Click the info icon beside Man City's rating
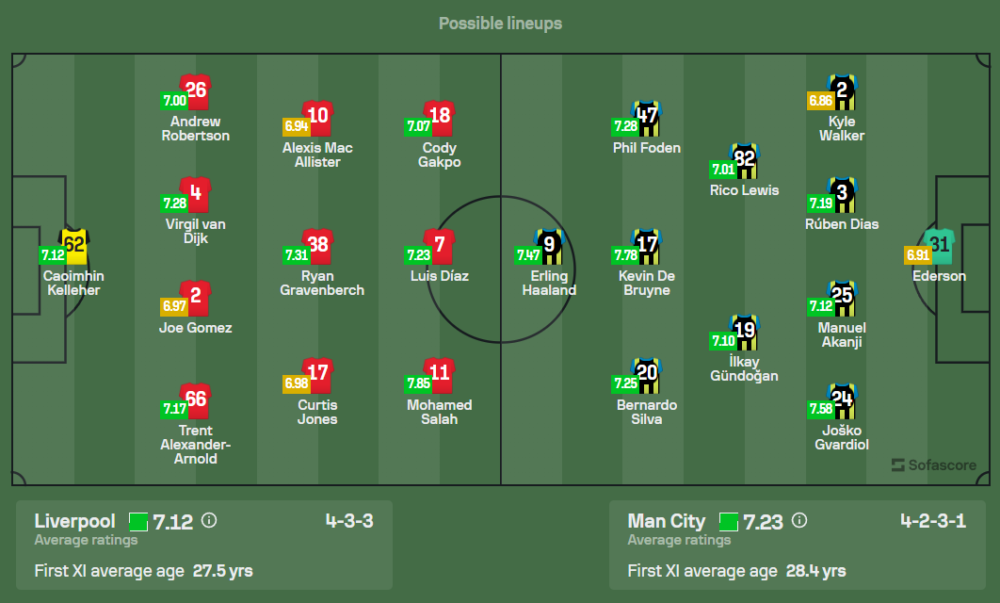Screen dimensions: 1000x603 click(798, 521)
